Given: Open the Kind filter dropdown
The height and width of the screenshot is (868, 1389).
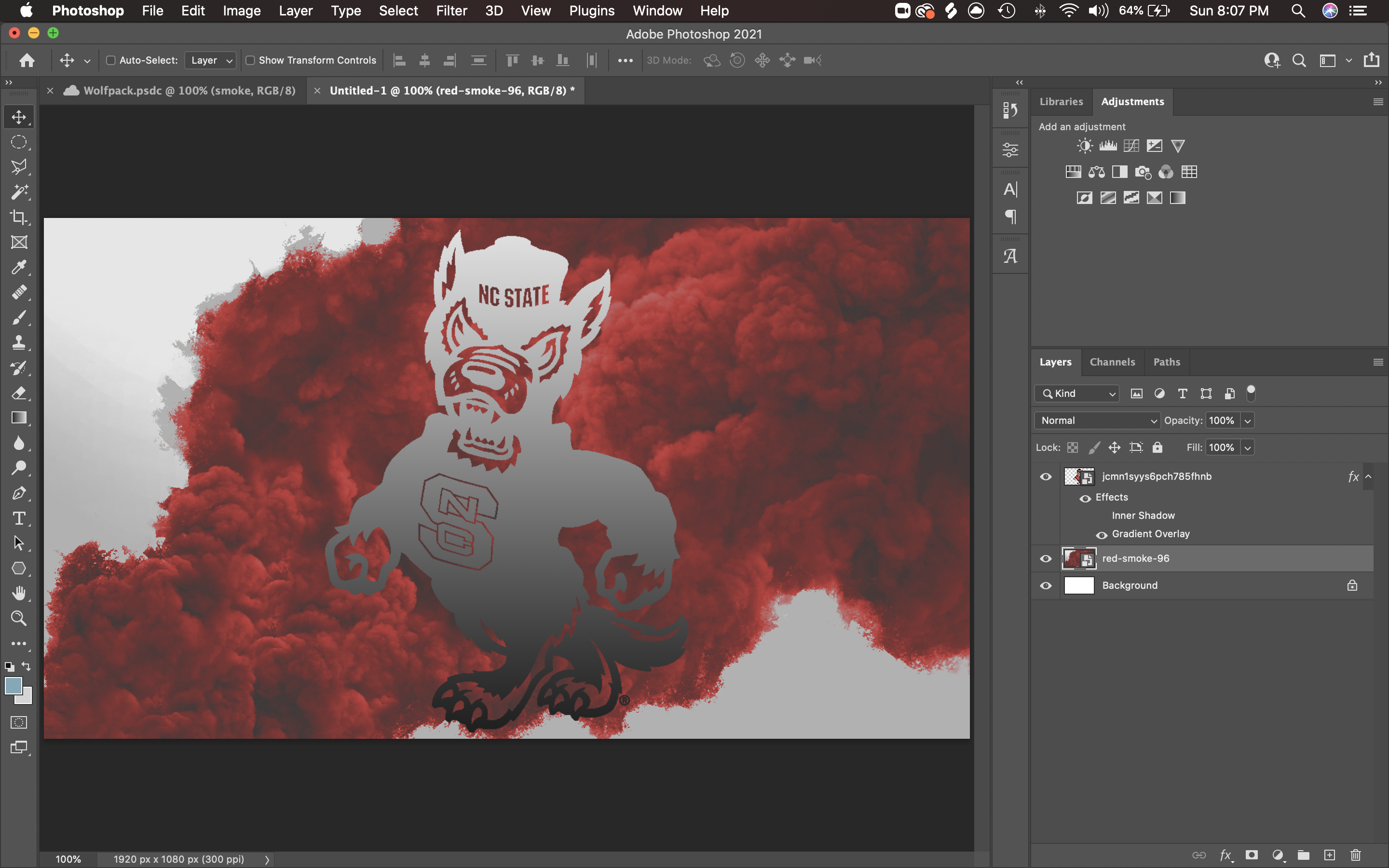Looking at the screenshot, I should [x=1077, y=393].
